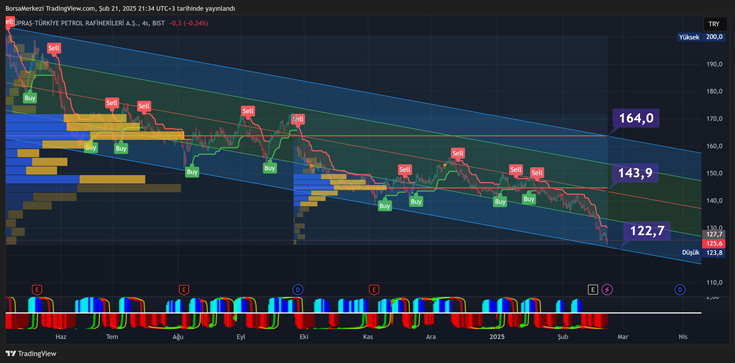Click the 2025 label on the time axis
Screen dimensions: 735x363
pos(496,337)
